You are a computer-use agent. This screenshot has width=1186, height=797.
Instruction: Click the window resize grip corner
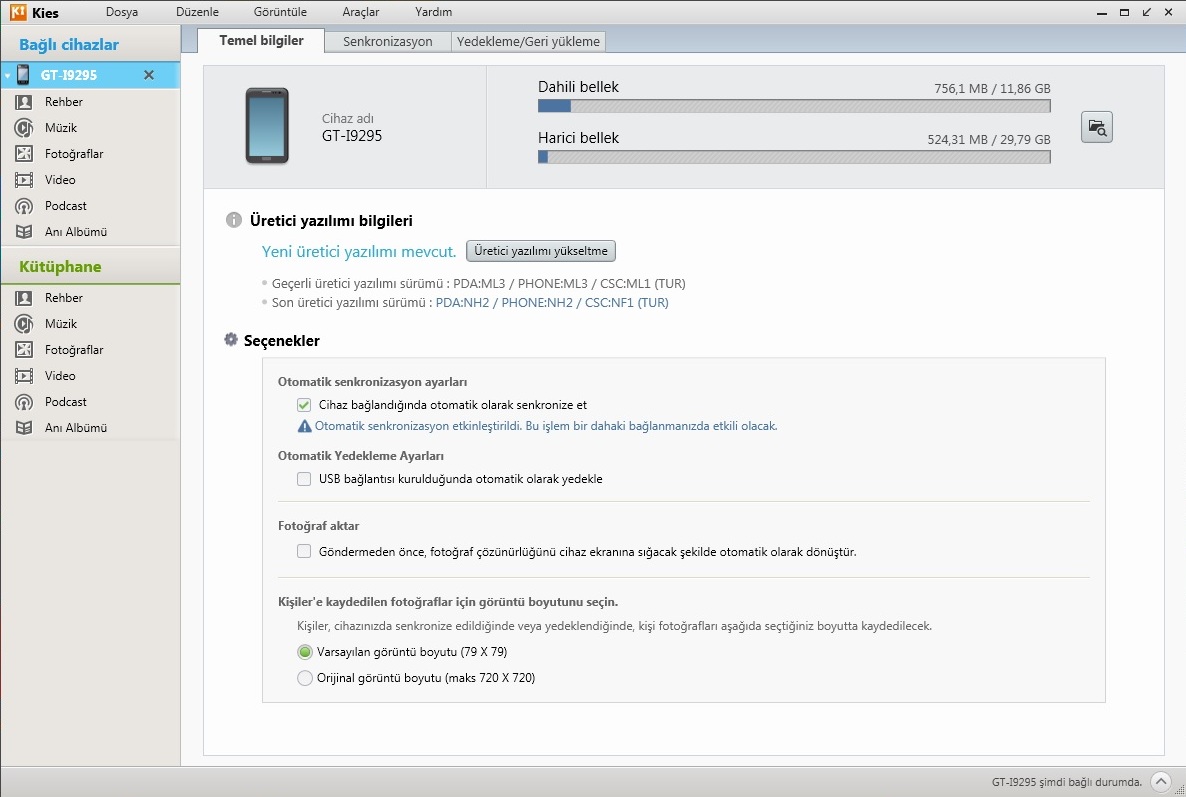tap(1178, 790)
